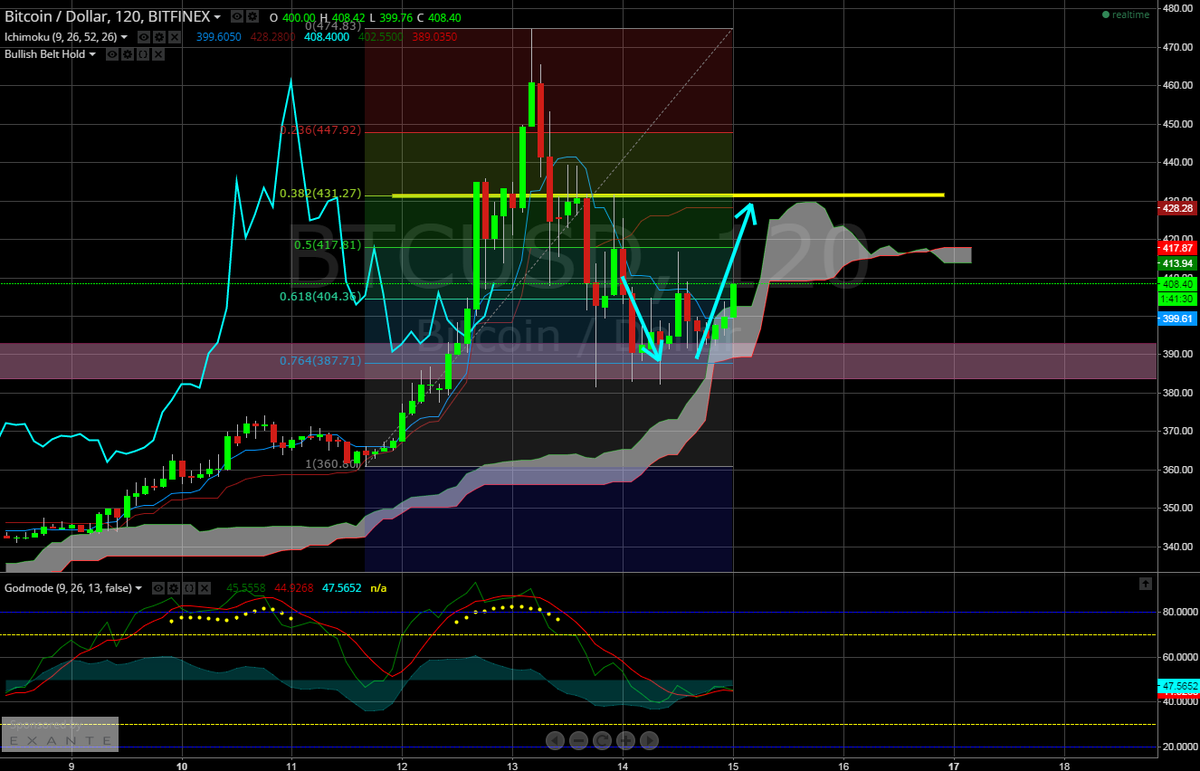The height and width of the screenshot is (771, 1200).
Task: Toggle Godmode indicator visibility eye icon
Action: click(x=158, y=588)
